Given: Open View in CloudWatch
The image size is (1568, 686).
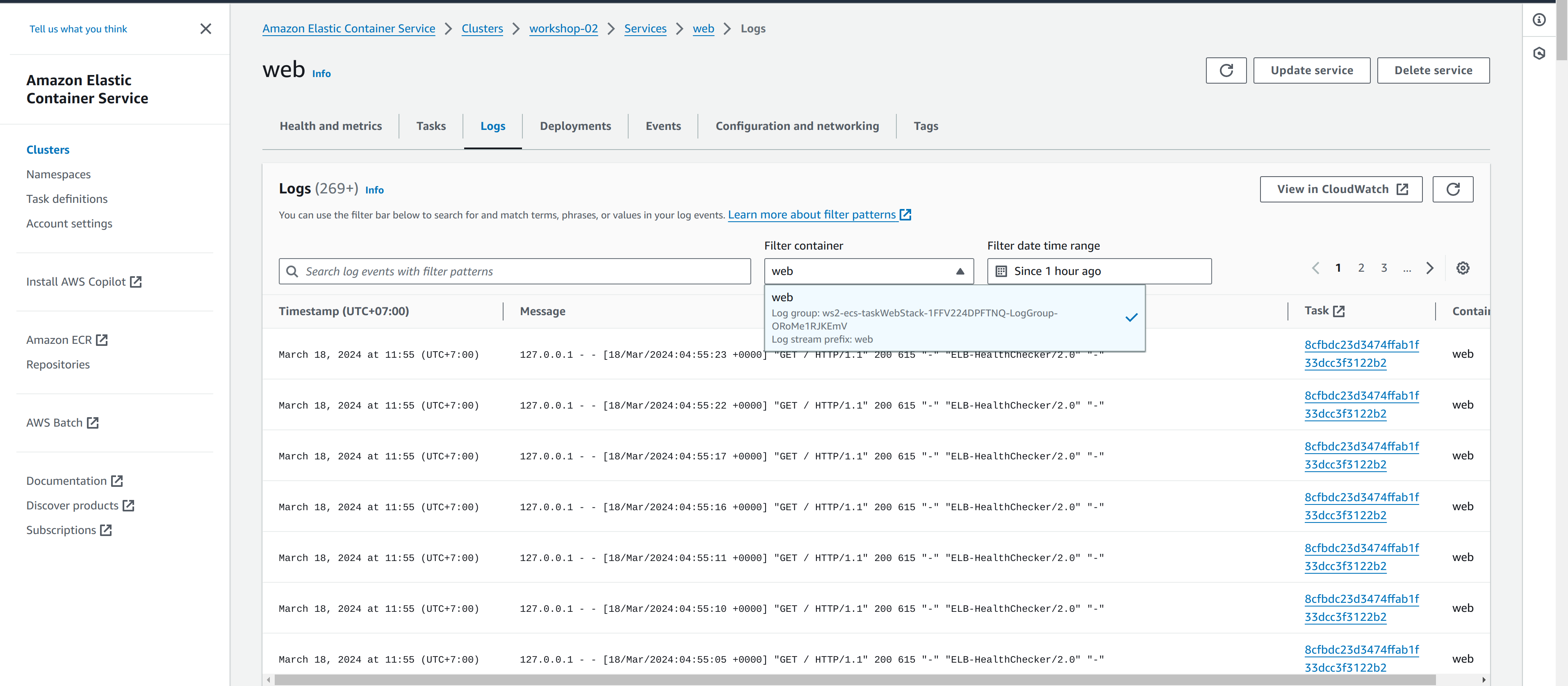Looking at the screenshot, I should 1340,189.
